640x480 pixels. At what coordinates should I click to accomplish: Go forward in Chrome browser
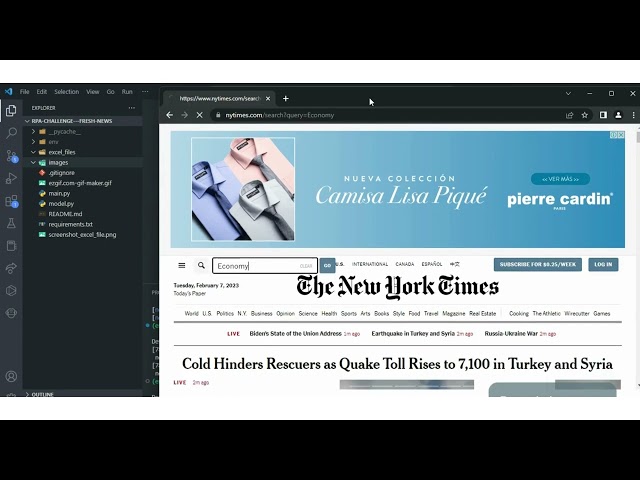[184, 115]
